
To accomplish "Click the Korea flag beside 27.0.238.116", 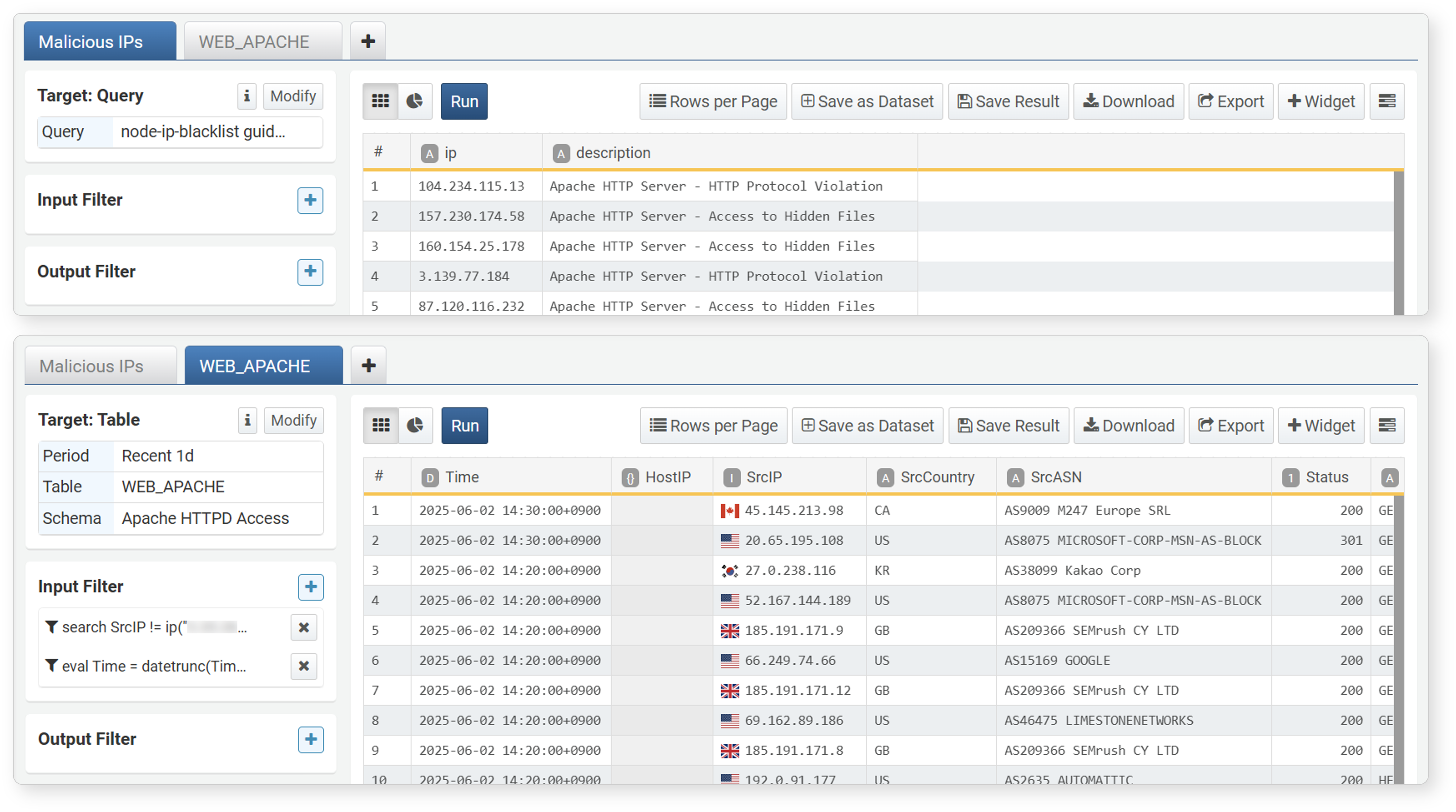I will pyautogui.click(x=730, y=571).
